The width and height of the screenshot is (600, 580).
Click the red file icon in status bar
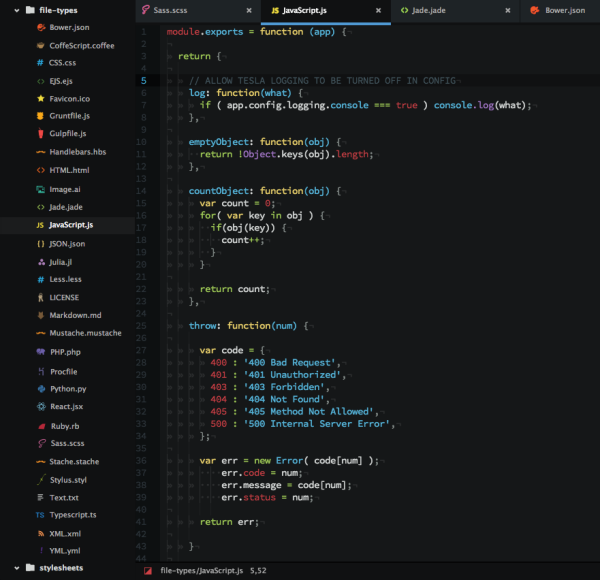pos(148,570)
